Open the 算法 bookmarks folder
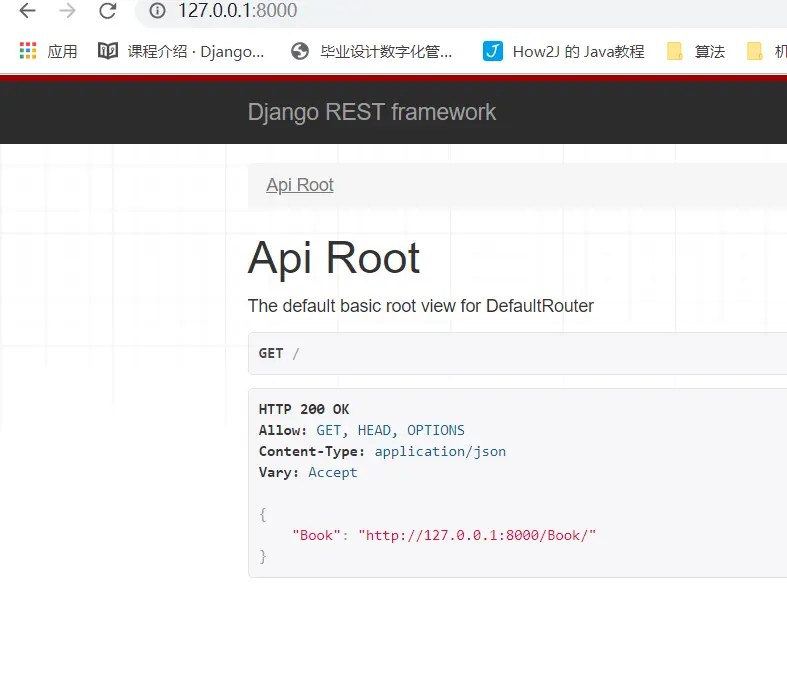787x679 pixels. pos(696,51)
